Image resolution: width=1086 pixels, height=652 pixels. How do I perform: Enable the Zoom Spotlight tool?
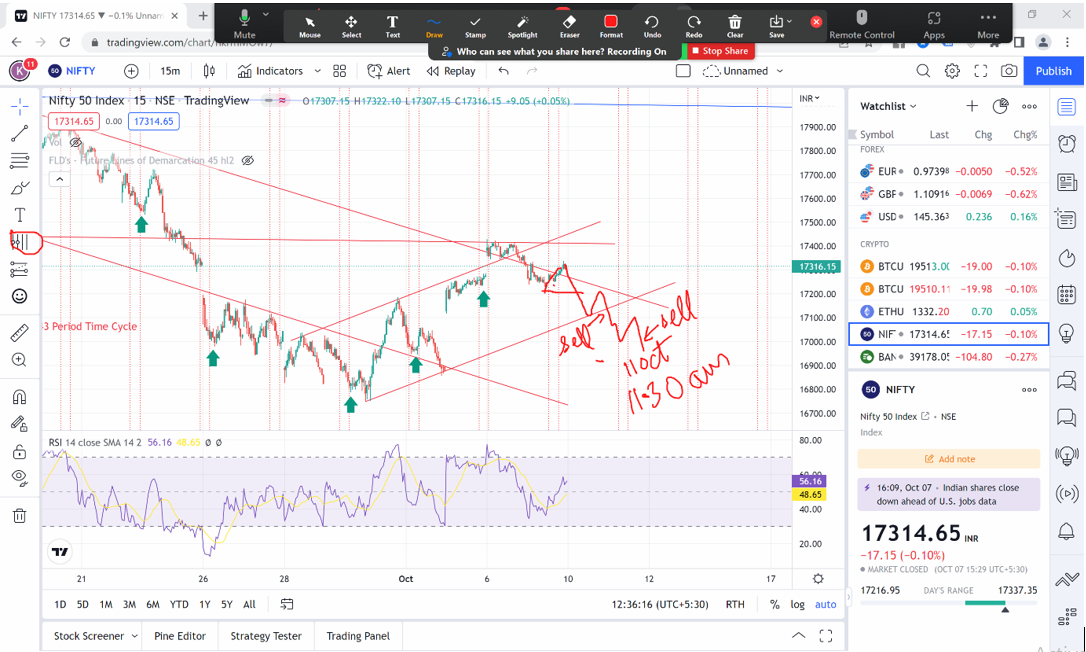point(522,26)
